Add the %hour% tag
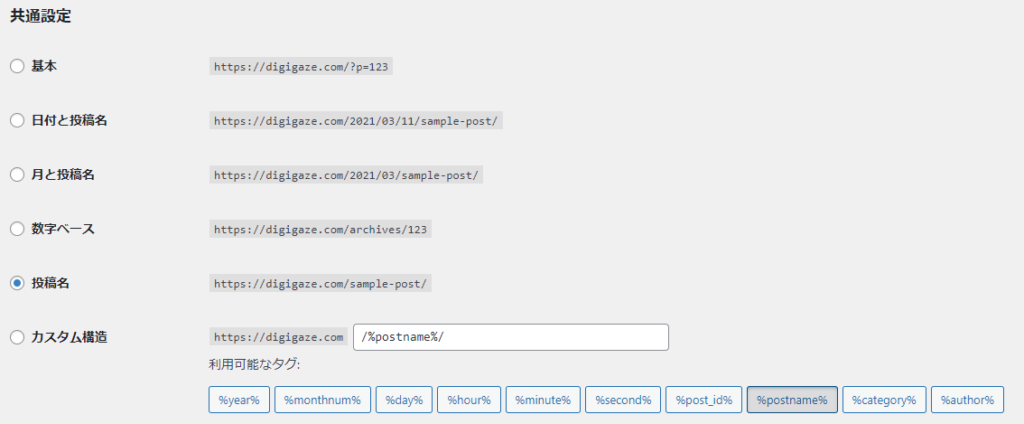The image size is (1024, 424). (x=469, y=400)
